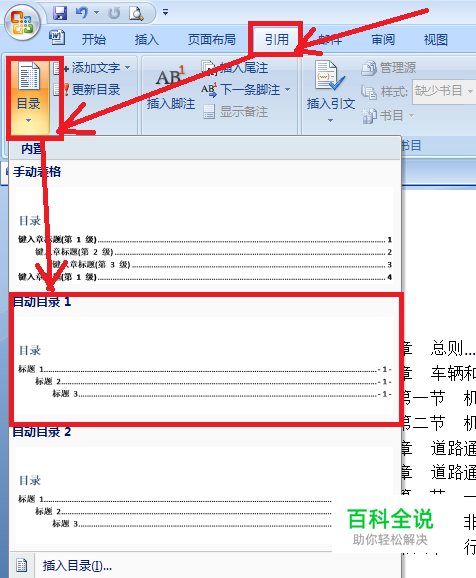Click the round Office button
Screen dimensions: 476x578
click(22, 22)
